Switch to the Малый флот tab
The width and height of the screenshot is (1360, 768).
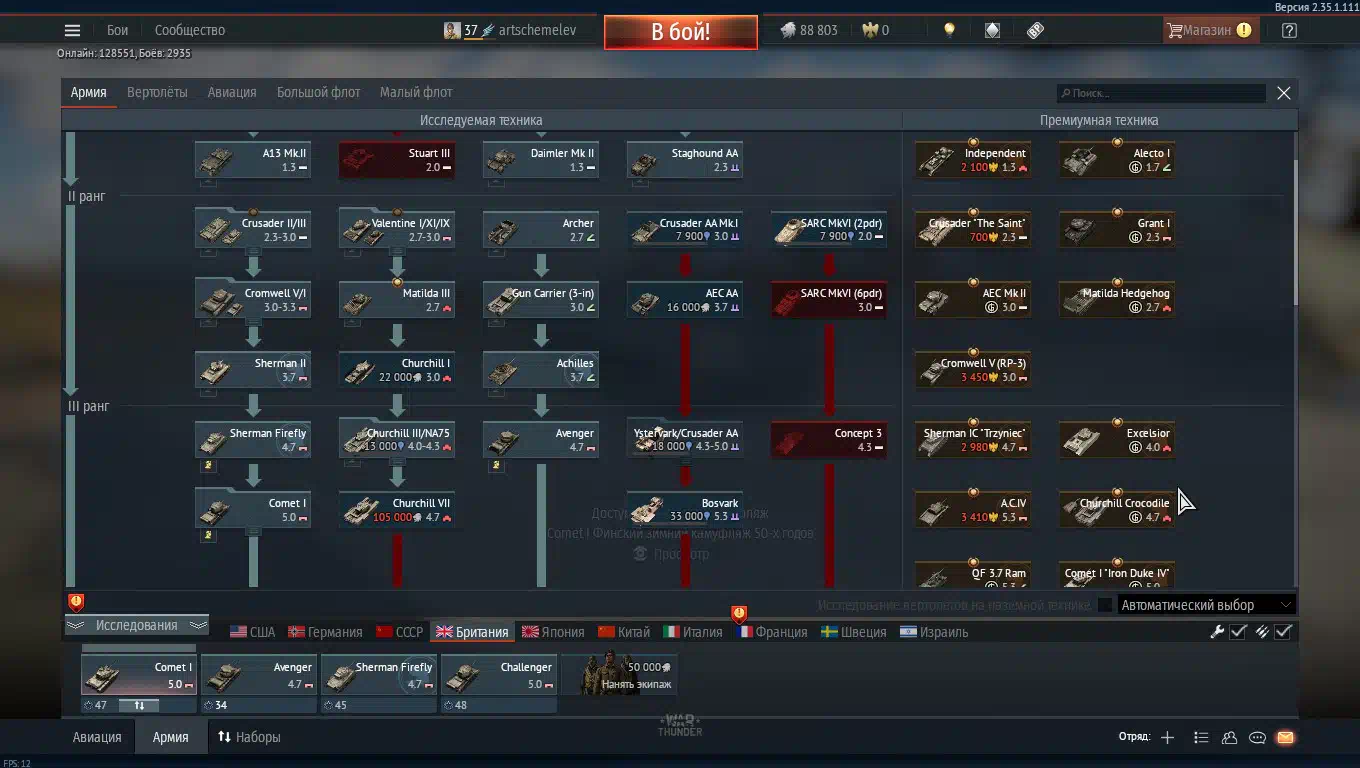click(416, 92)
